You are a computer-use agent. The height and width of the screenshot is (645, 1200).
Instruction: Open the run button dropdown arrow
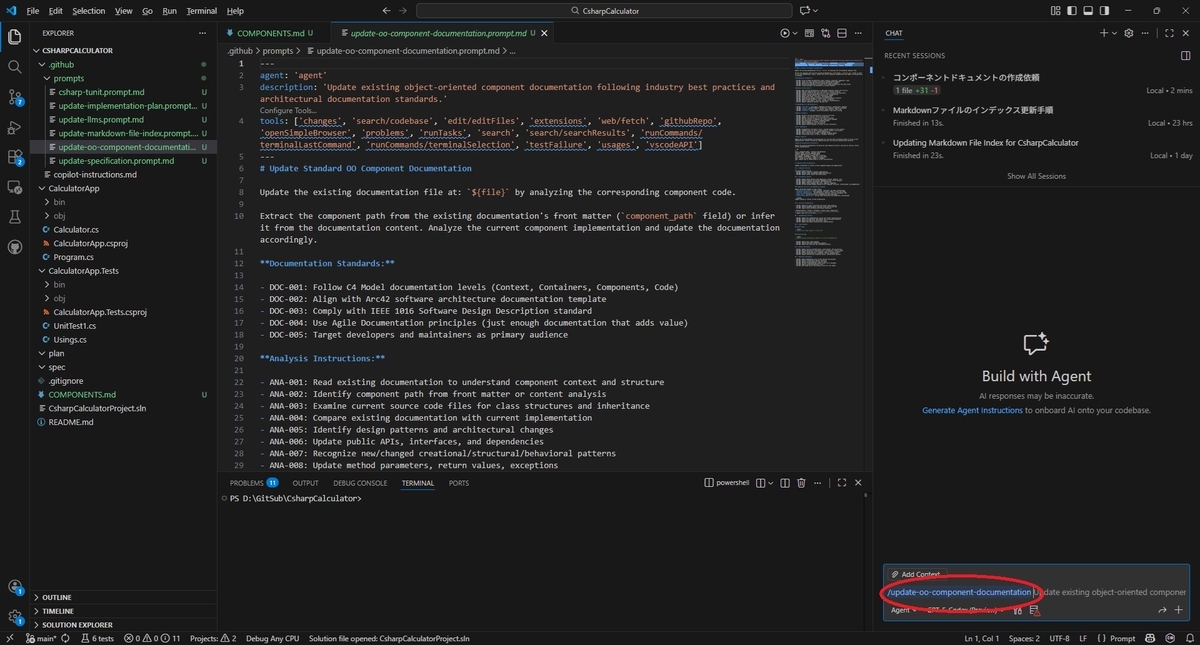[x=797, y=33]
